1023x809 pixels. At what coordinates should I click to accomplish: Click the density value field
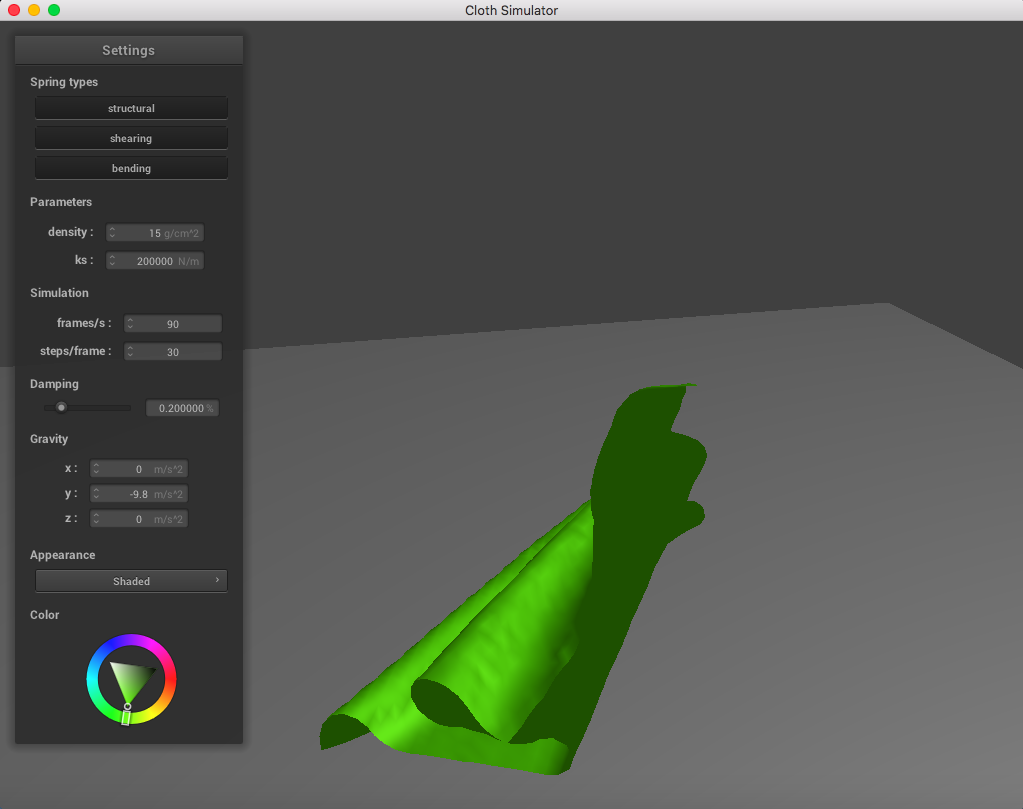pos(155,233)
